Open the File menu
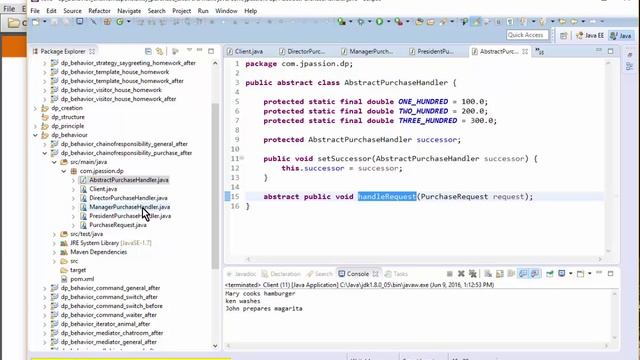The height and width of the screenshot is (360, 640). click(35, 11)
